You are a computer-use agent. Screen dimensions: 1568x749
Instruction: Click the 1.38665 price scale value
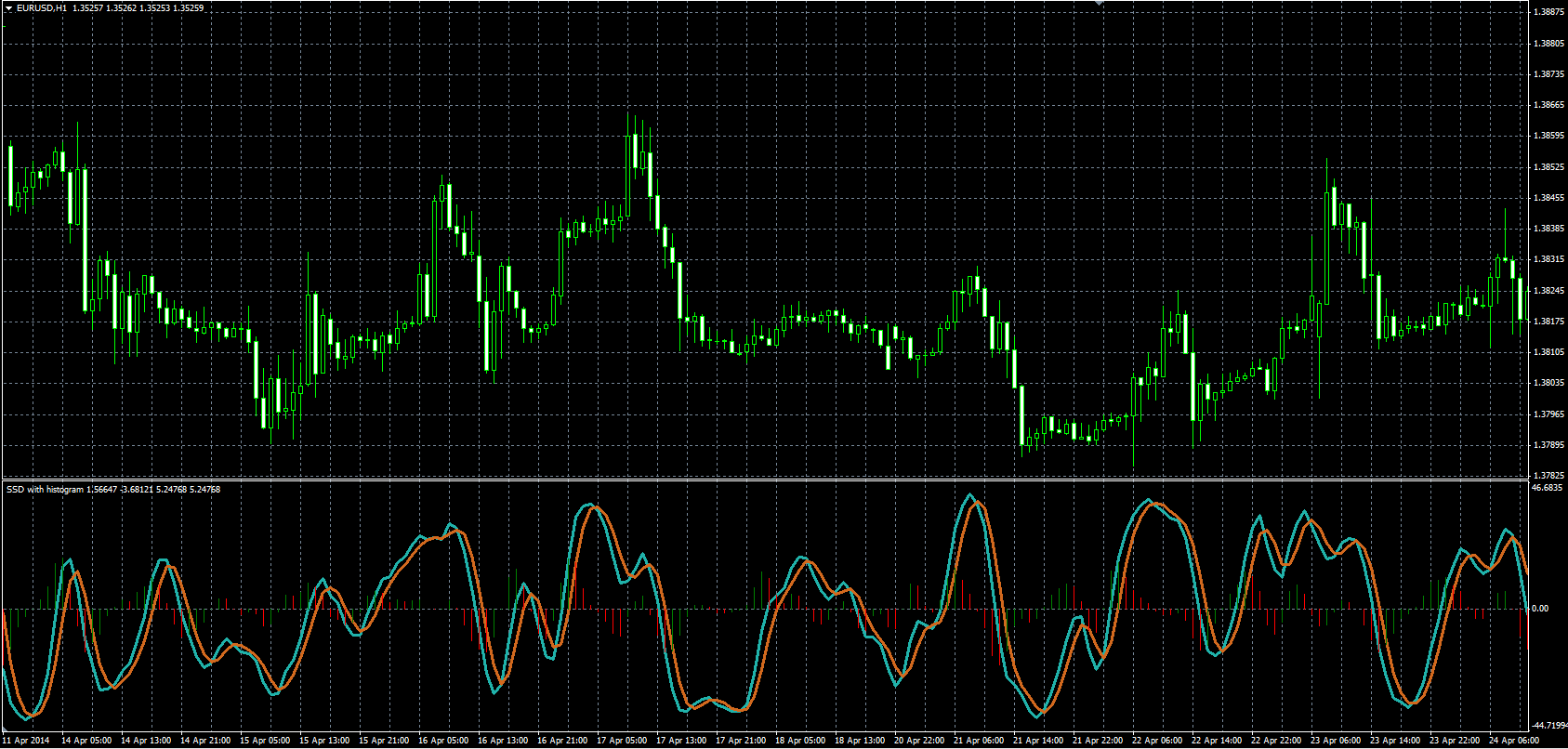[1548, 105]
